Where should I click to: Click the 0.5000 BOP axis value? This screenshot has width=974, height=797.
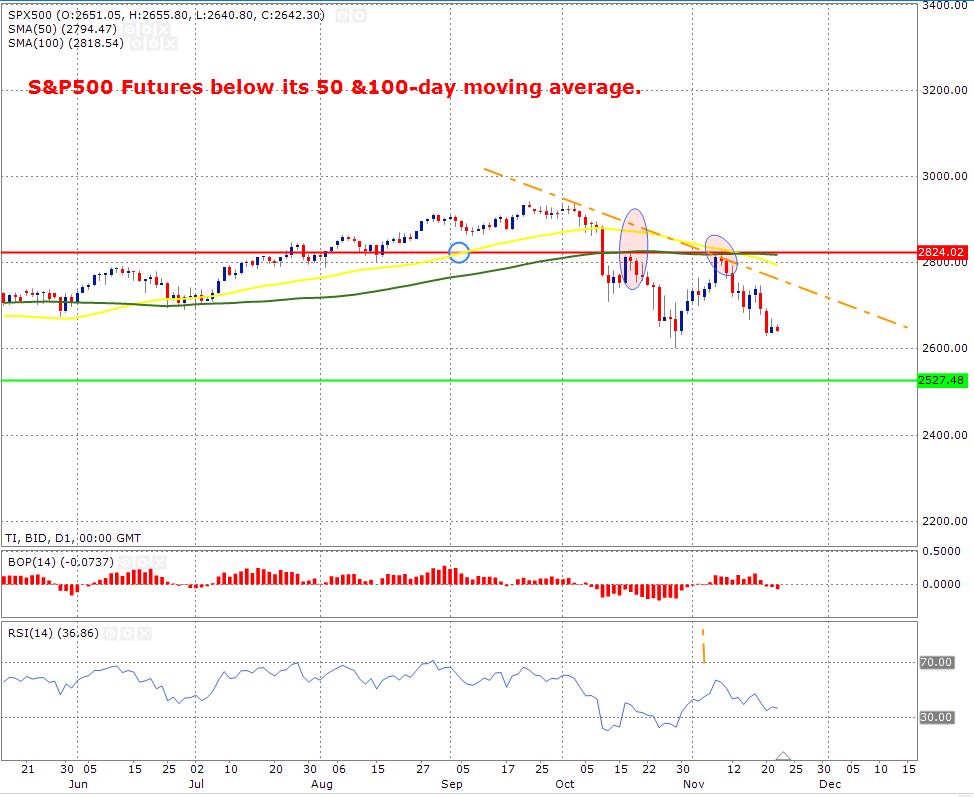[941, 551]
